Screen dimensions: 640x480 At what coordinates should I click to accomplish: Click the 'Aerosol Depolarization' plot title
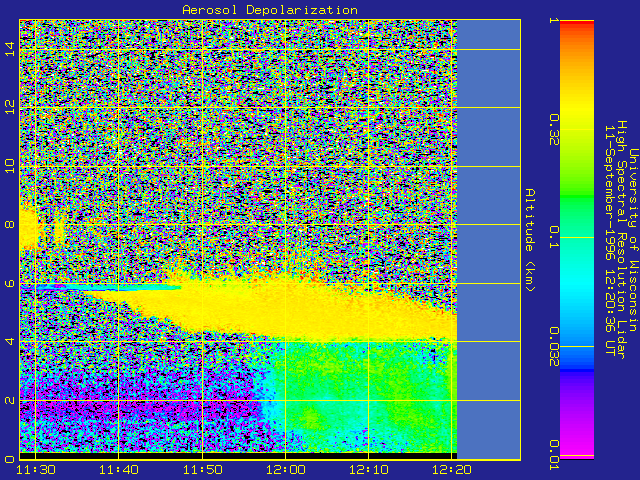pos(270,10)
